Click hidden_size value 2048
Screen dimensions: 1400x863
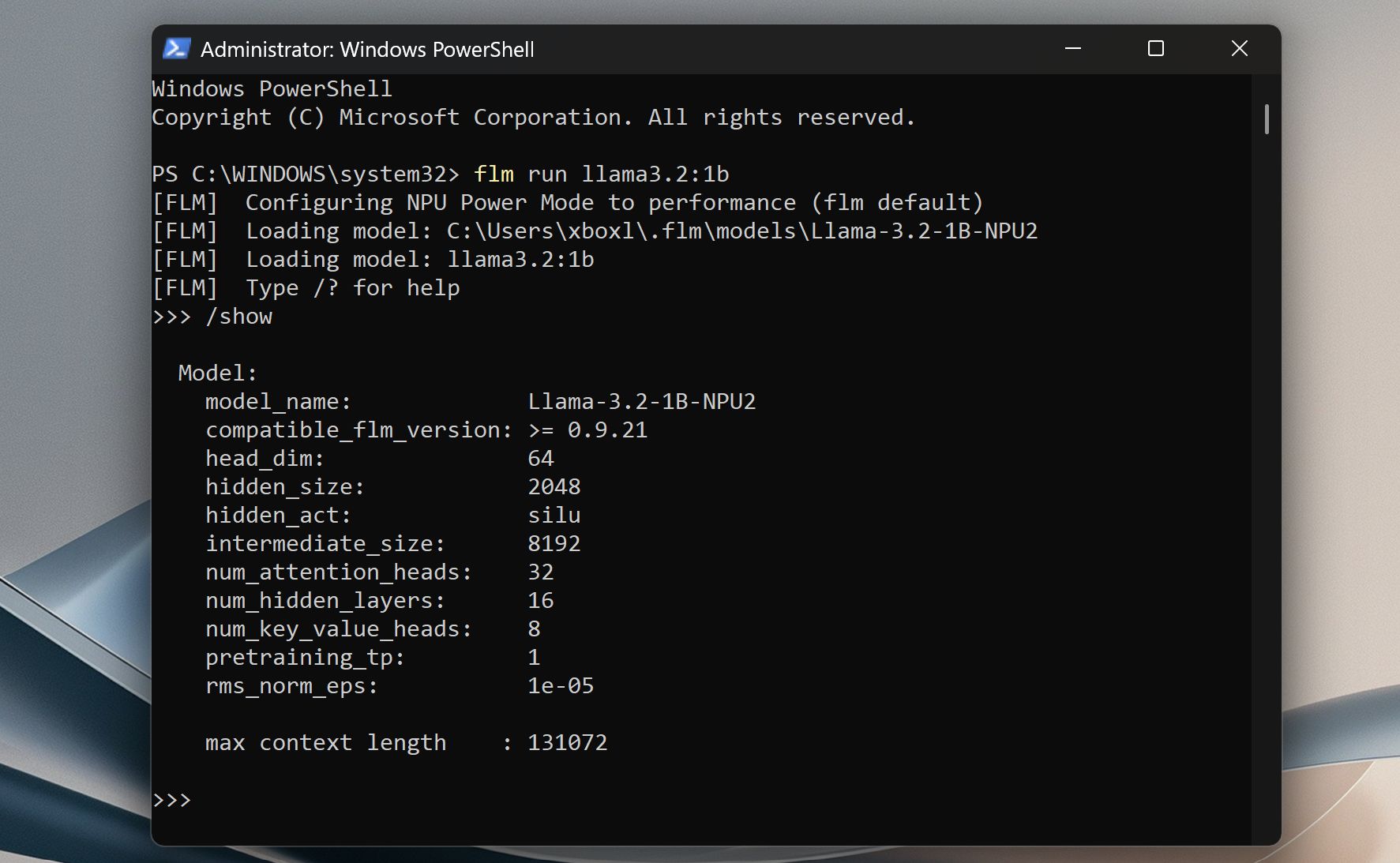(x=554, y=487)
